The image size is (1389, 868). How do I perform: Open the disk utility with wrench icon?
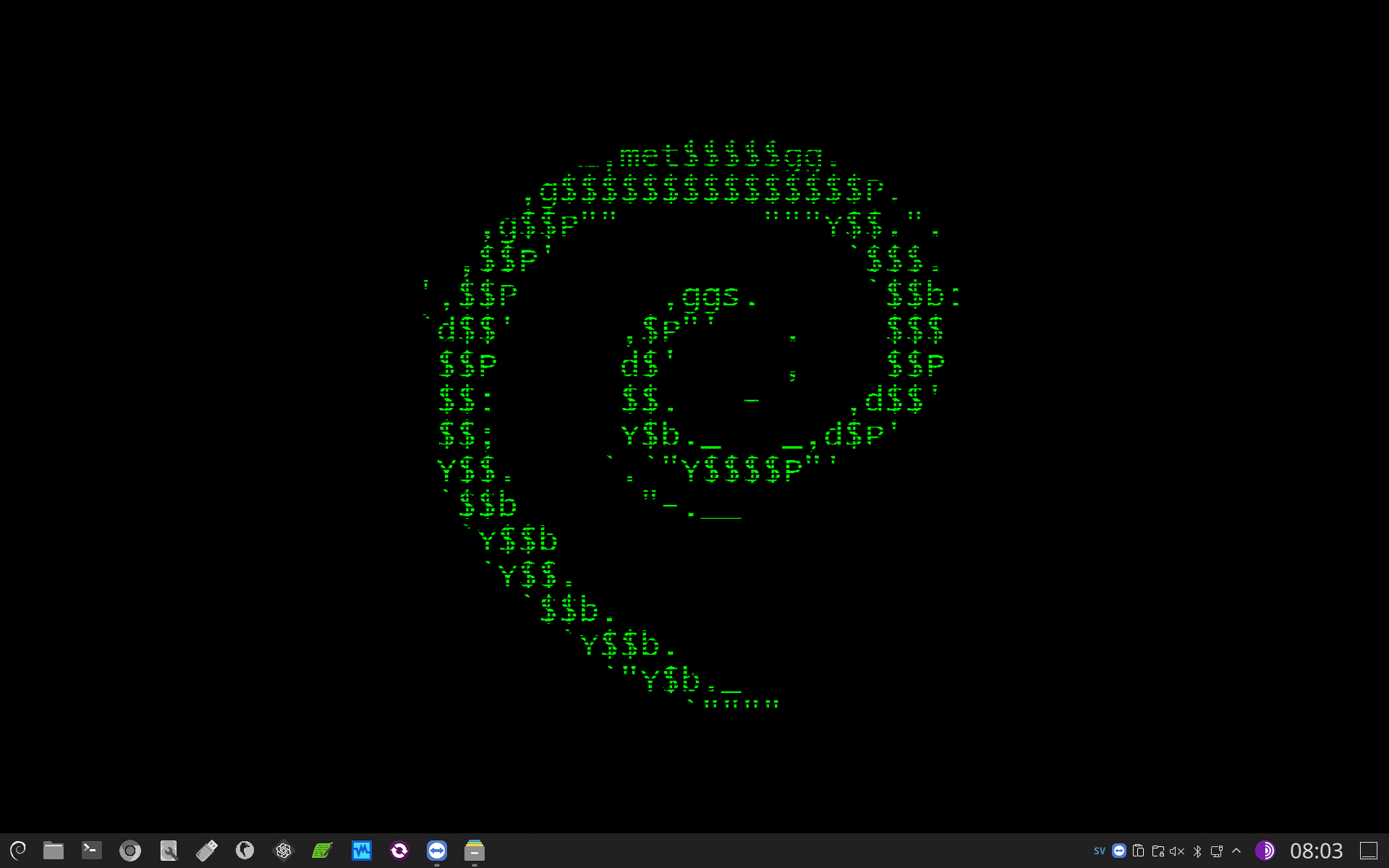click(169, 850)
